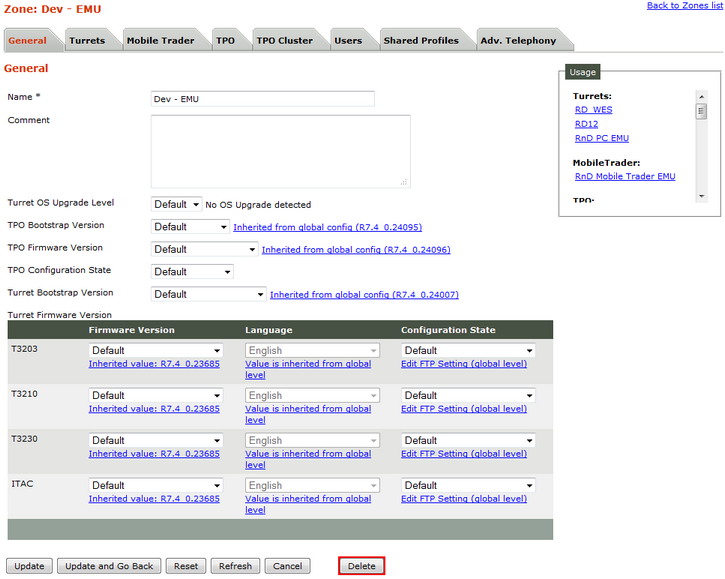Click T3203 language inherited from global link

pos(308,369)
